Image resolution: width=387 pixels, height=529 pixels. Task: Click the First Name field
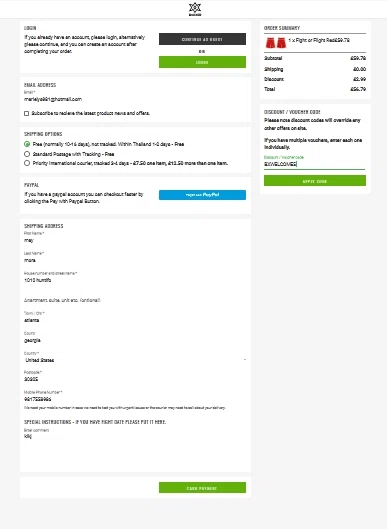click(135, 241)
